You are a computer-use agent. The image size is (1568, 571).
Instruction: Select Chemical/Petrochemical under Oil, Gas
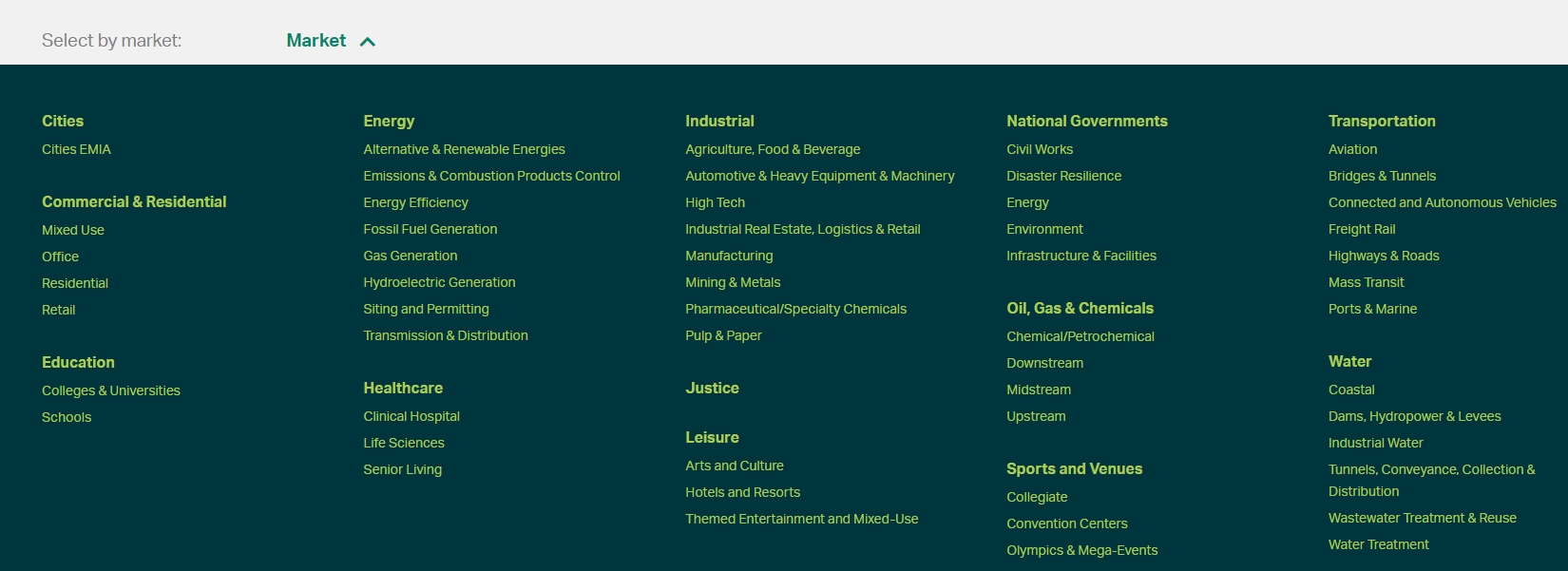point(1080,336)
